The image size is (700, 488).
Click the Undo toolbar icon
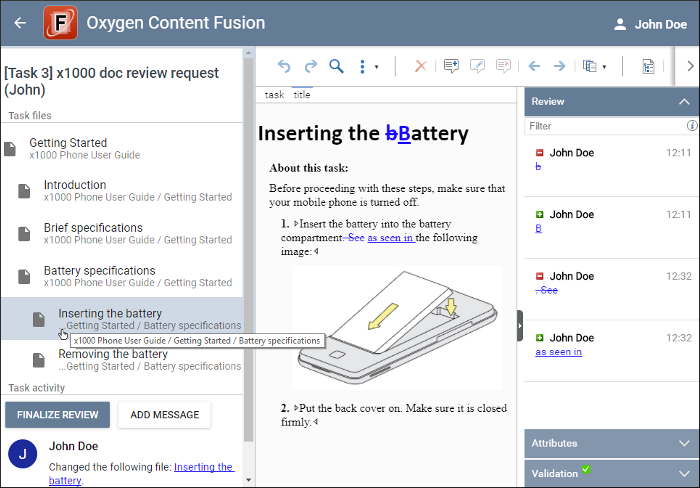(284, 67)
